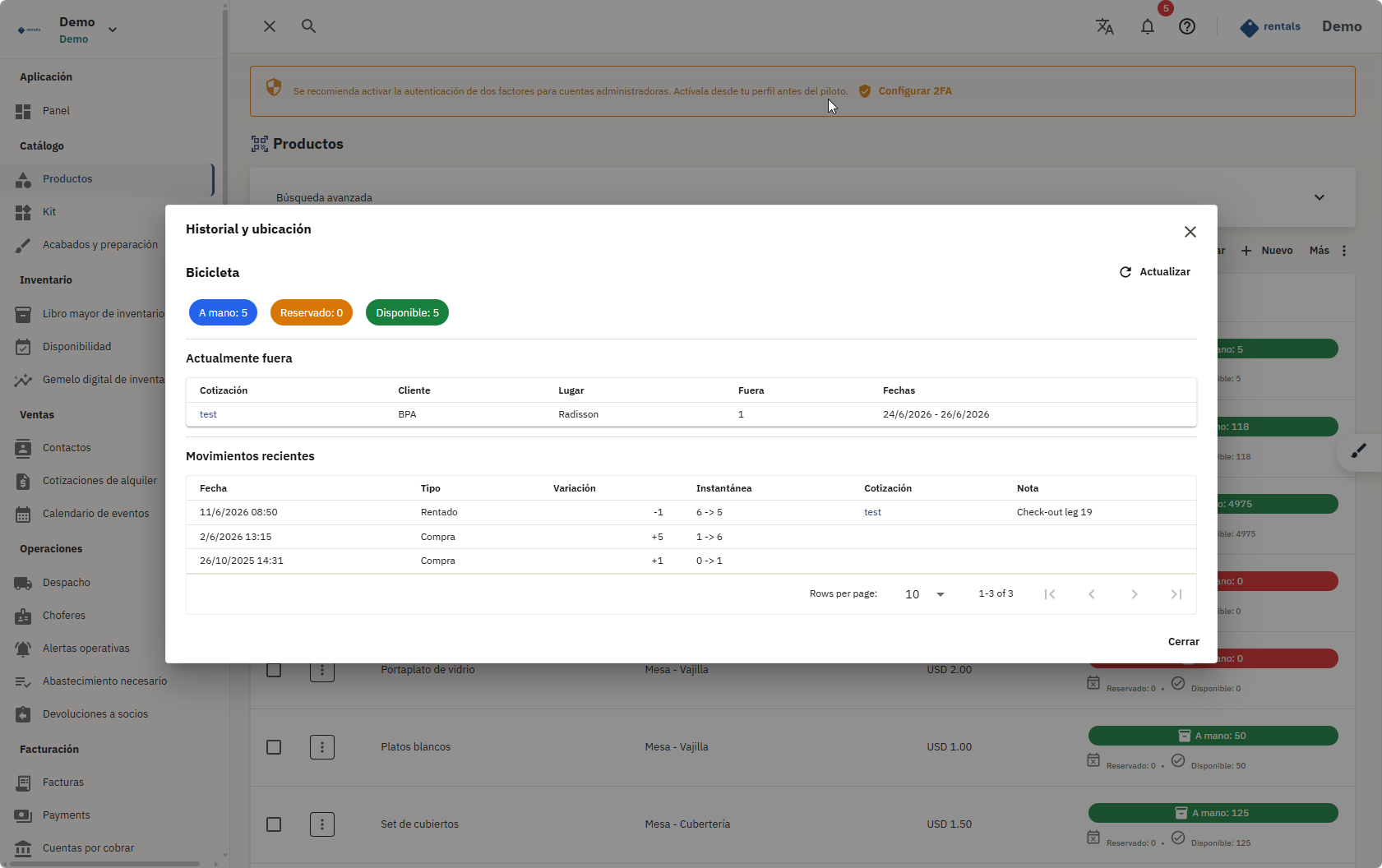Click the Nuevo button
Screen dimensions: 1382x868
point(1267,251)
